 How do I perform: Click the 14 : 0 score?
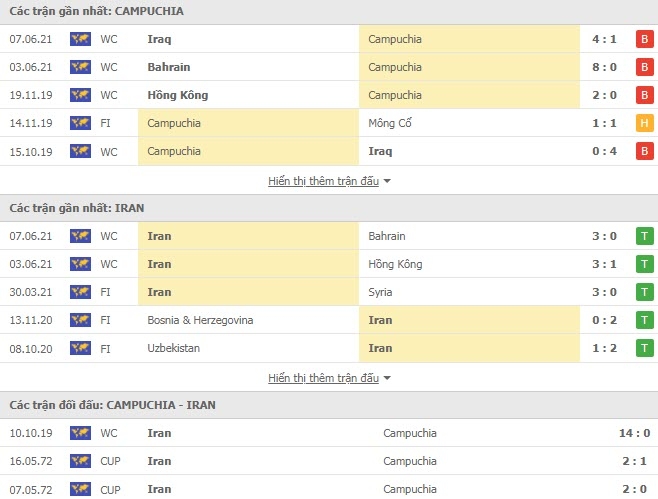(x=634, y=433)
